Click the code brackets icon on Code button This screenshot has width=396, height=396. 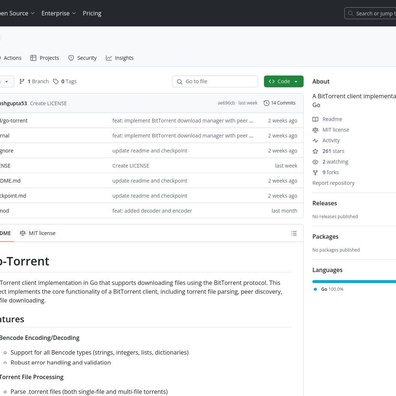pos(271,81)
